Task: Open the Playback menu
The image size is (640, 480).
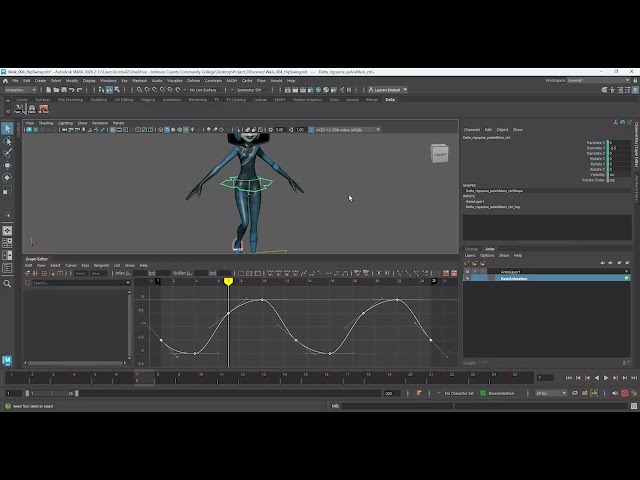Action: [139, 81]
